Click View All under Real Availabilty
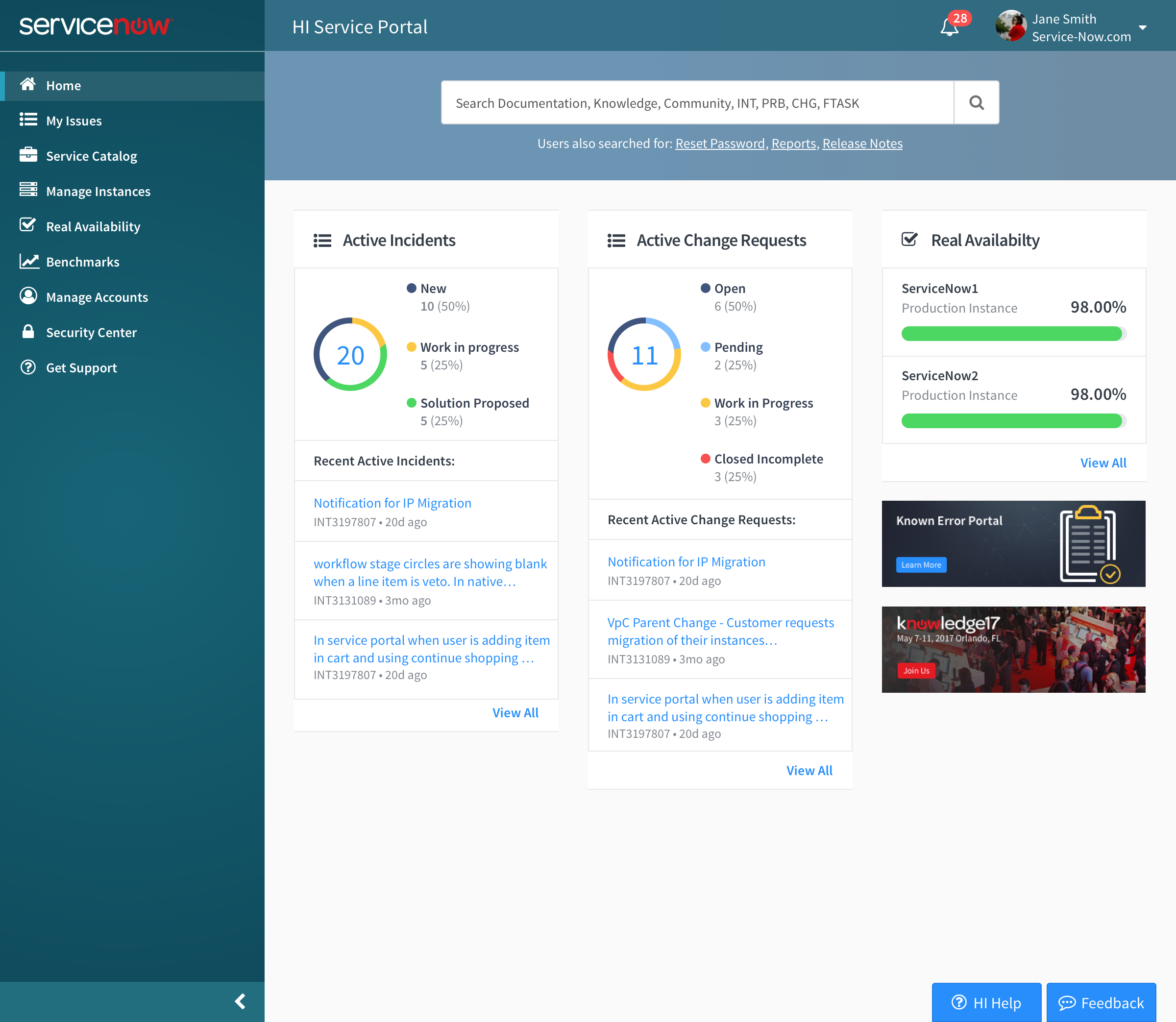Image resolution: width=1176 pixels, height=1022 pixels. pyautogui.click(x=1103, y=462)
